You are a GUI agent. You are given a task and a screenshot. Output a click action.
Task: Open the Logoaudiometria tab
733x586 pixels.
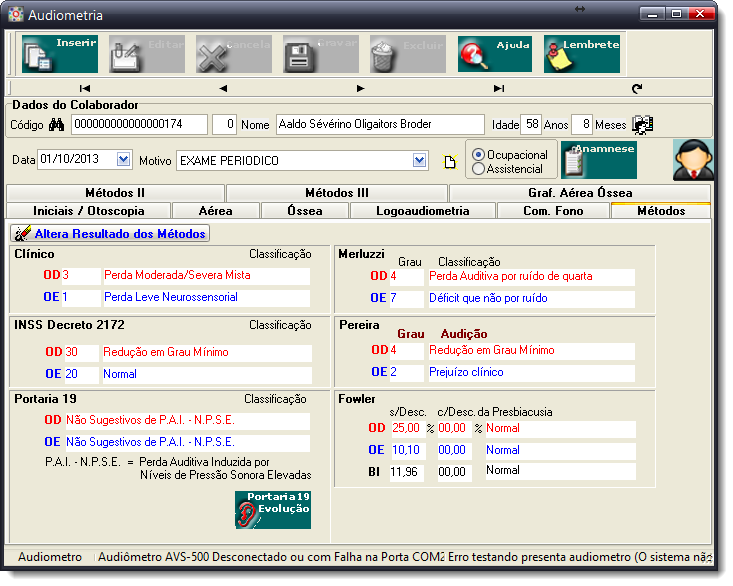(x=423, y=211)
